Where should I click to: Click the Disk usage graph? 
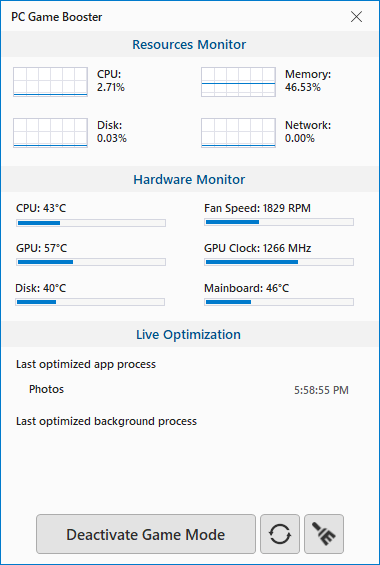click(x=50, y=133)
